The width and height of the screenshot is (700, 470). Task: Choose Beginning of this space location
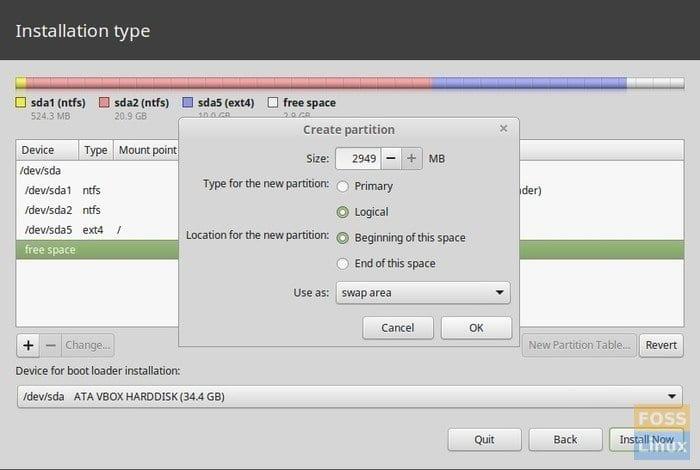pyautogui.click(x=343, y=238)
